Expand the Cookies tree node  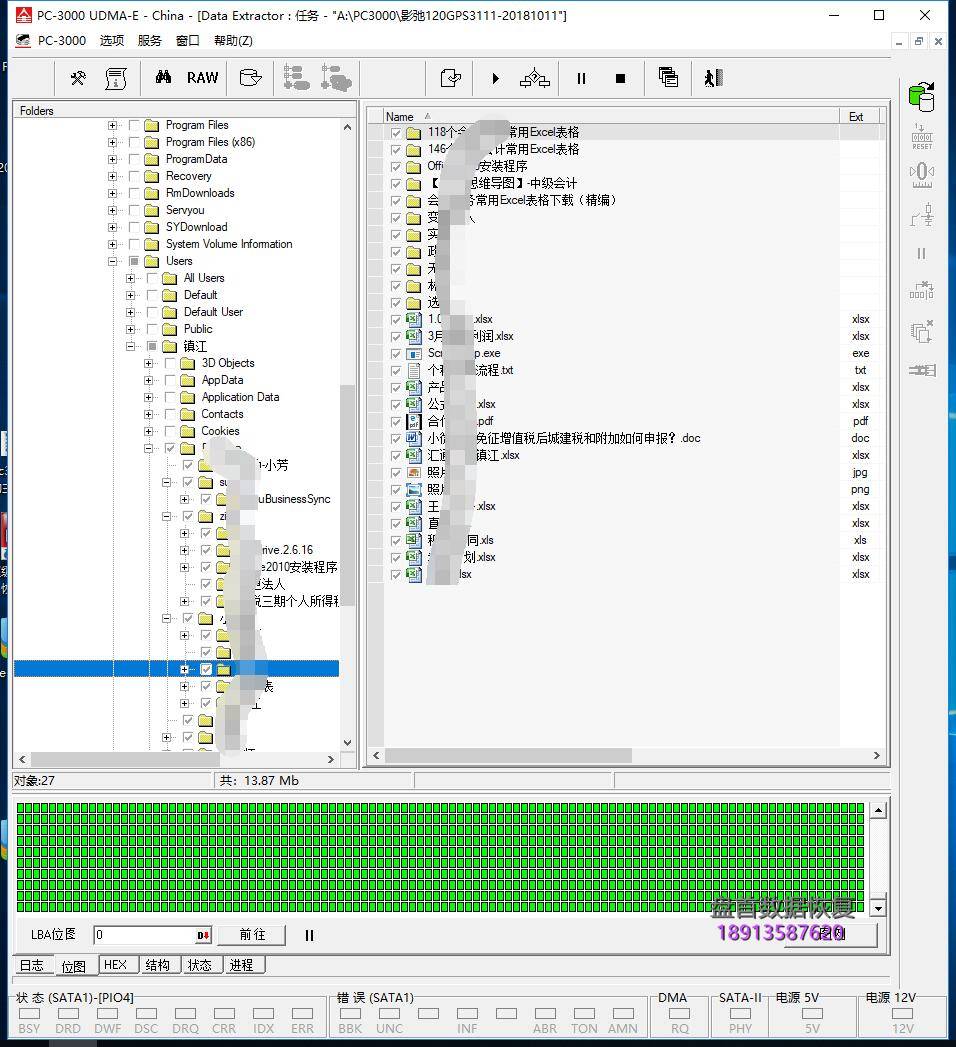point(148,431)
